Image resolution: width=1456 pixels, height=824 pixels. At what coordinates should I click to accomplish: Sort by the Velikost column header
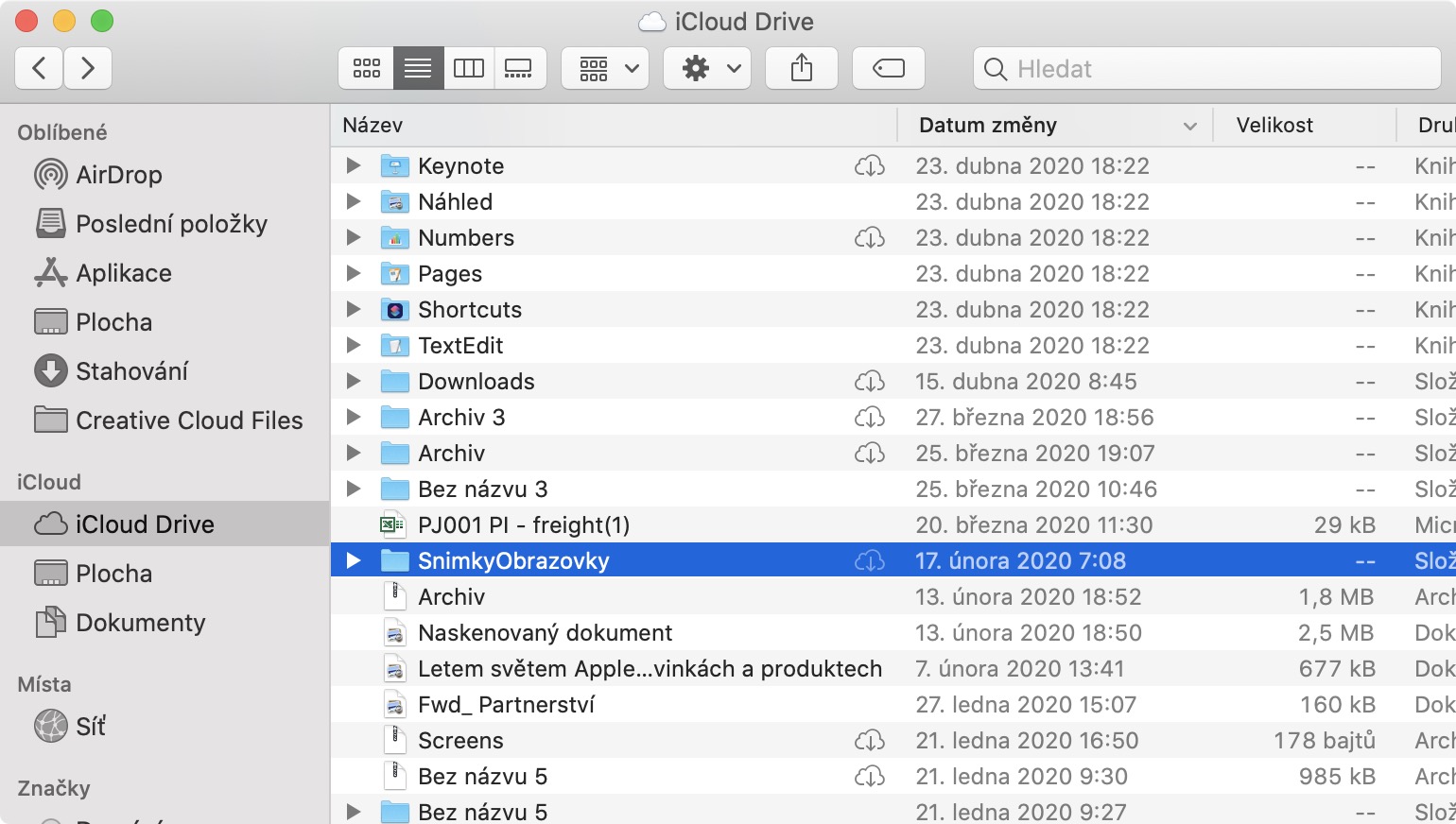(1305, 125)
